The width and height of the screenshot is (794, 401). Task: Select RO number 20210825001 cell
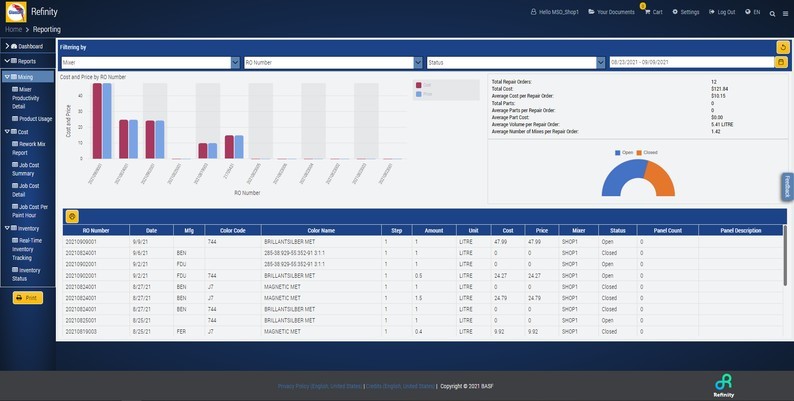tap(96, 320)
